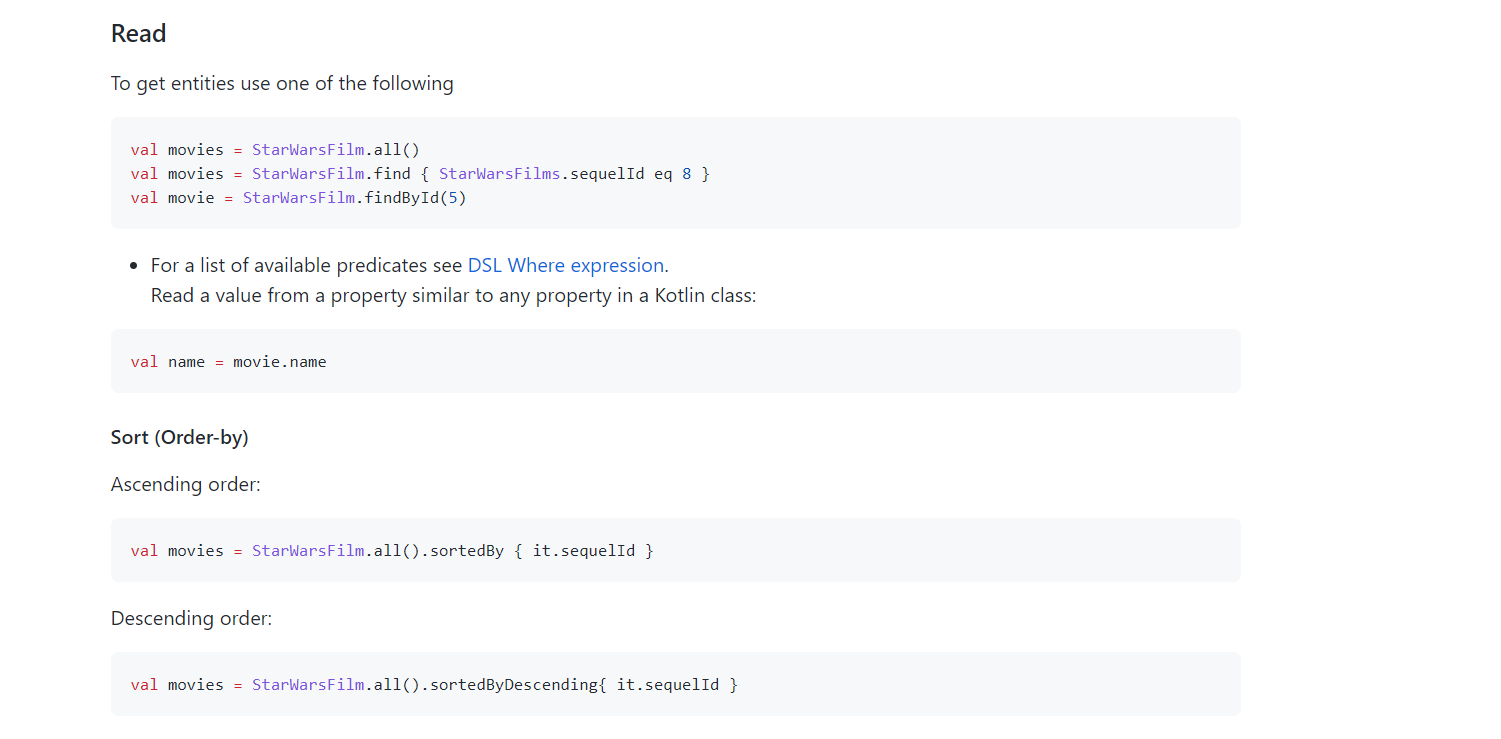The image size is (1501, 739).
Task: Click the 'Descending order:' label
Action: [191, 618]
